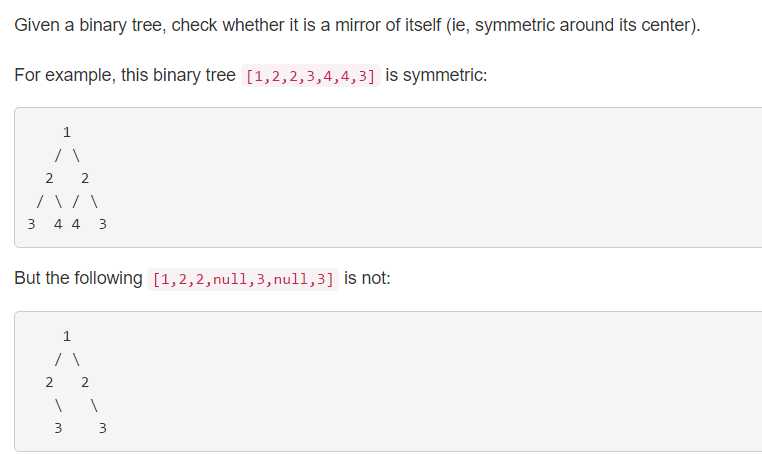The width and height of the screenshot is (762, 454).
Task: Click the leftmost leaf 3 in first tree
Action: (x=31, y=224)
